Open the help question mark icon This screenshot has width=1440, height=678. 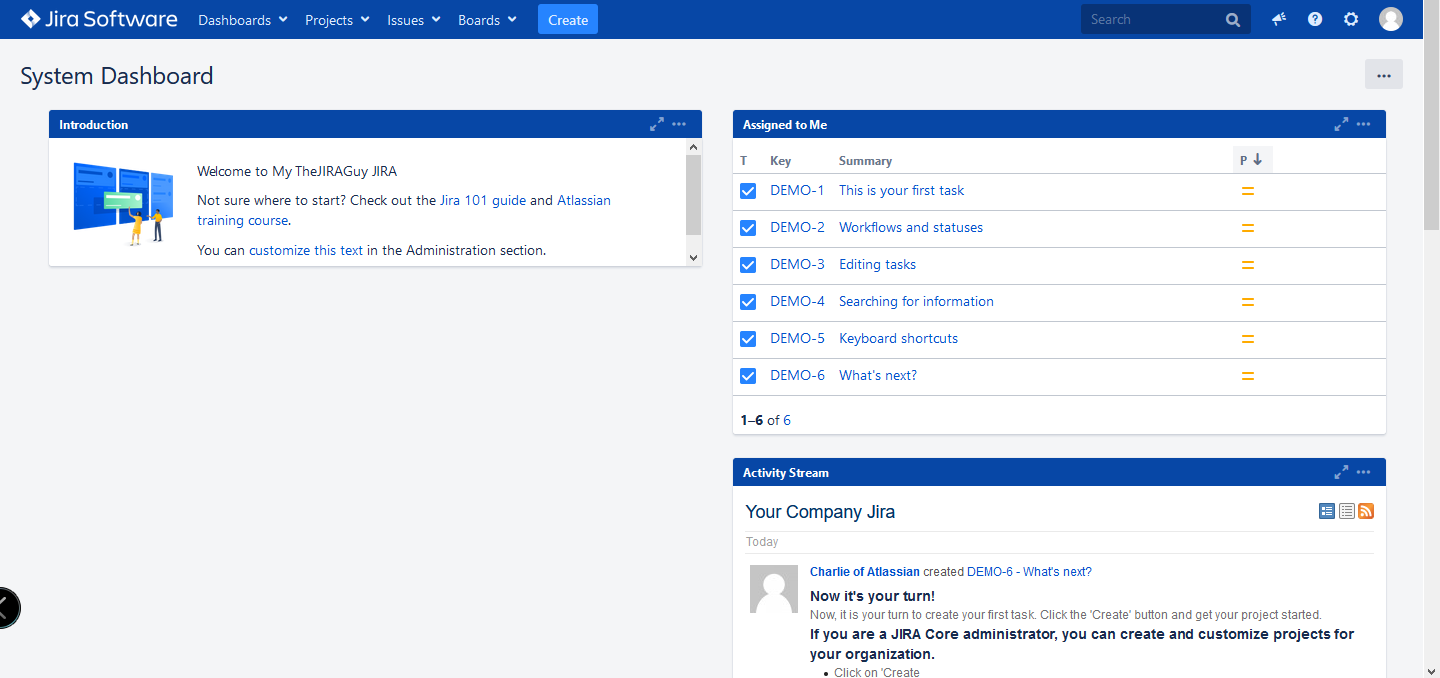click(1314, 19)
